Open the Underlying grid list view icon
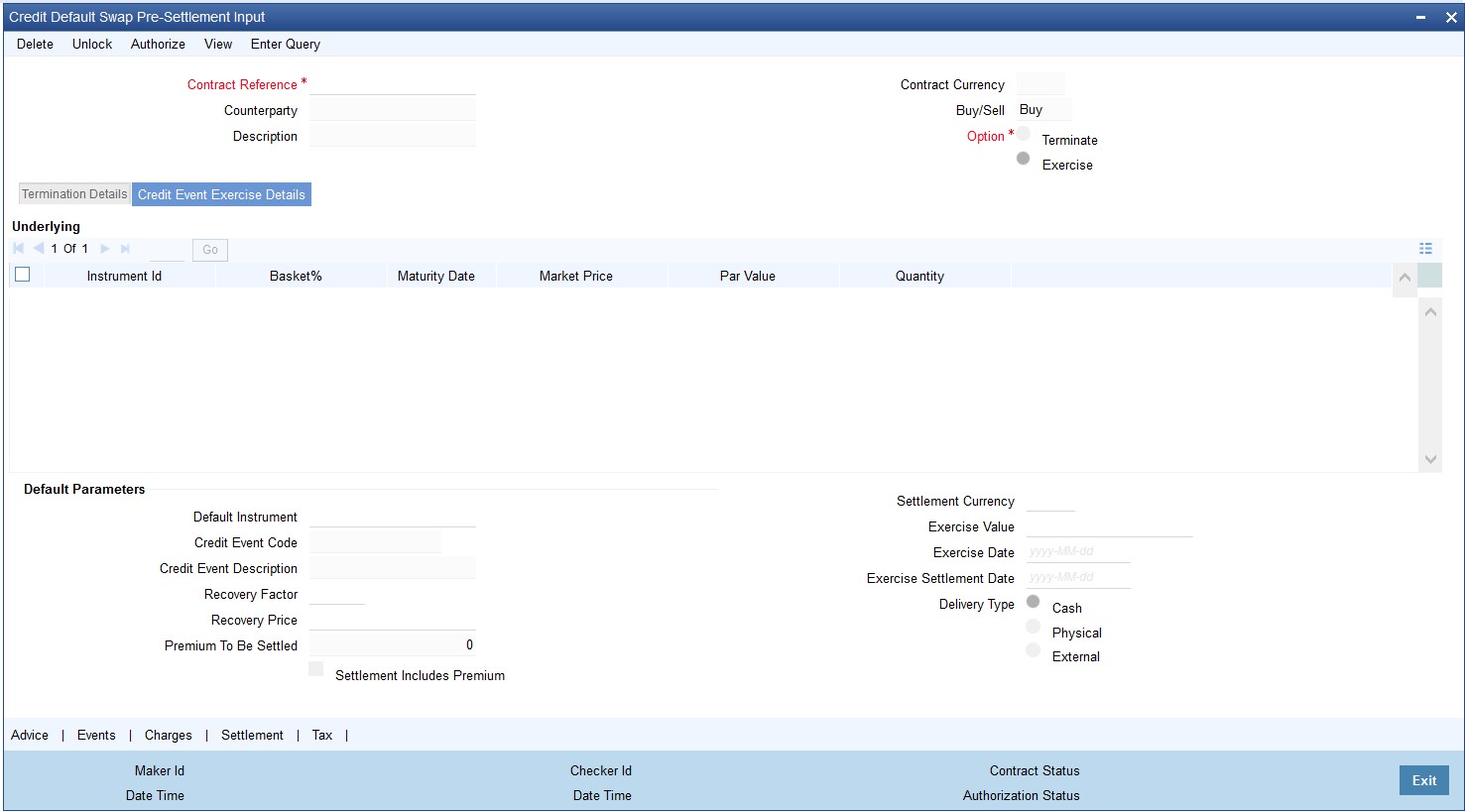Image resolution: width=1465 pixels, height=812 pixels. [1425, 249]
